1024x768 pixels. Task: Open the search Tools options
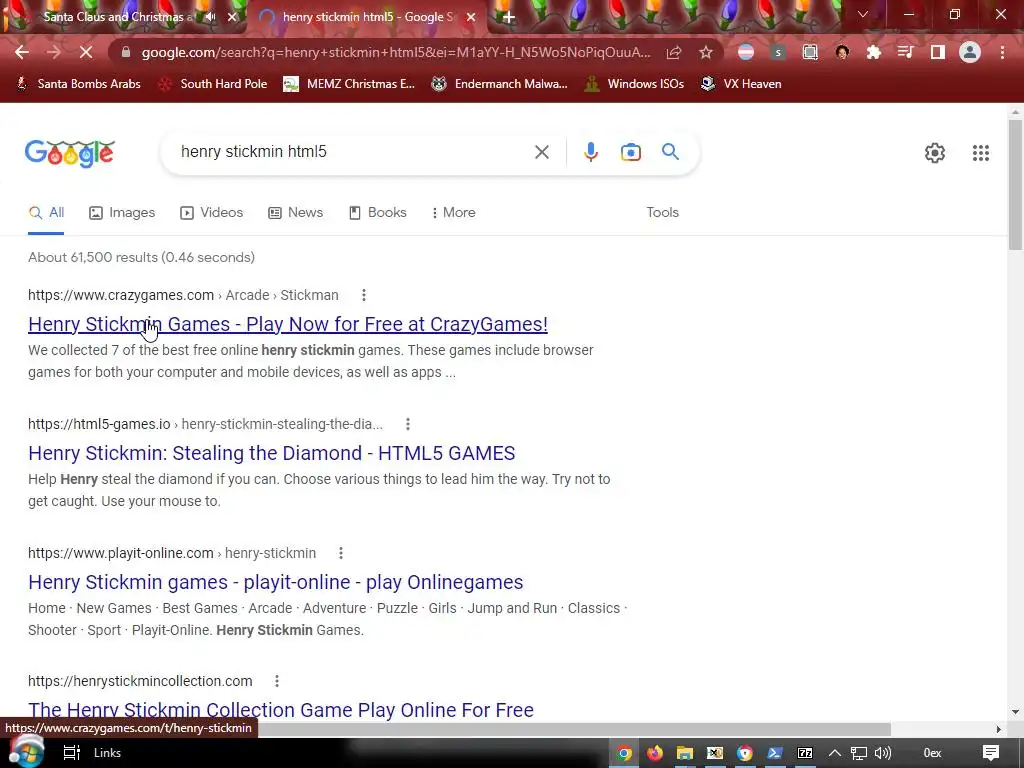click(662, 213)
